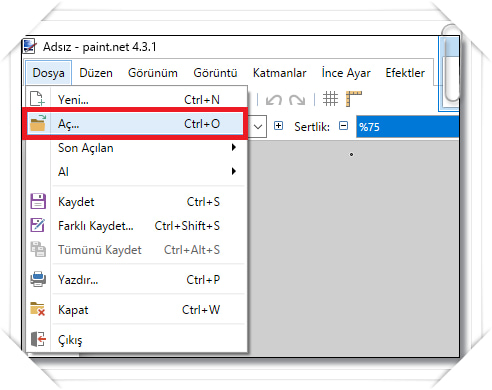This screenshot has width=492, height=390.
Task: Click the floppy disk icon beside Kaydet
Action: pyautogui.click(x=38, y=201)
